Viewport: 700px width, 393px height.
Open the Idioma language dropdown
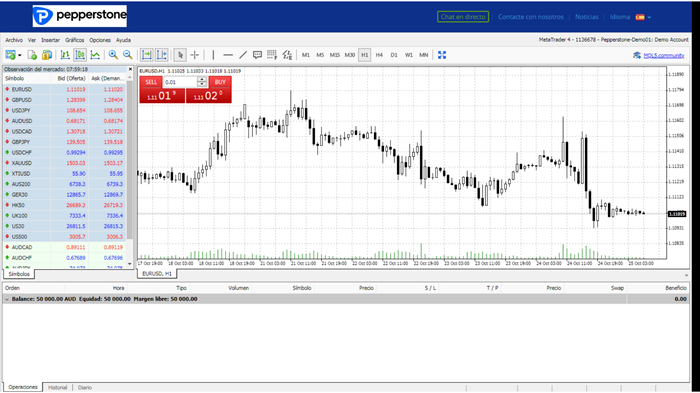pos(630,17)
